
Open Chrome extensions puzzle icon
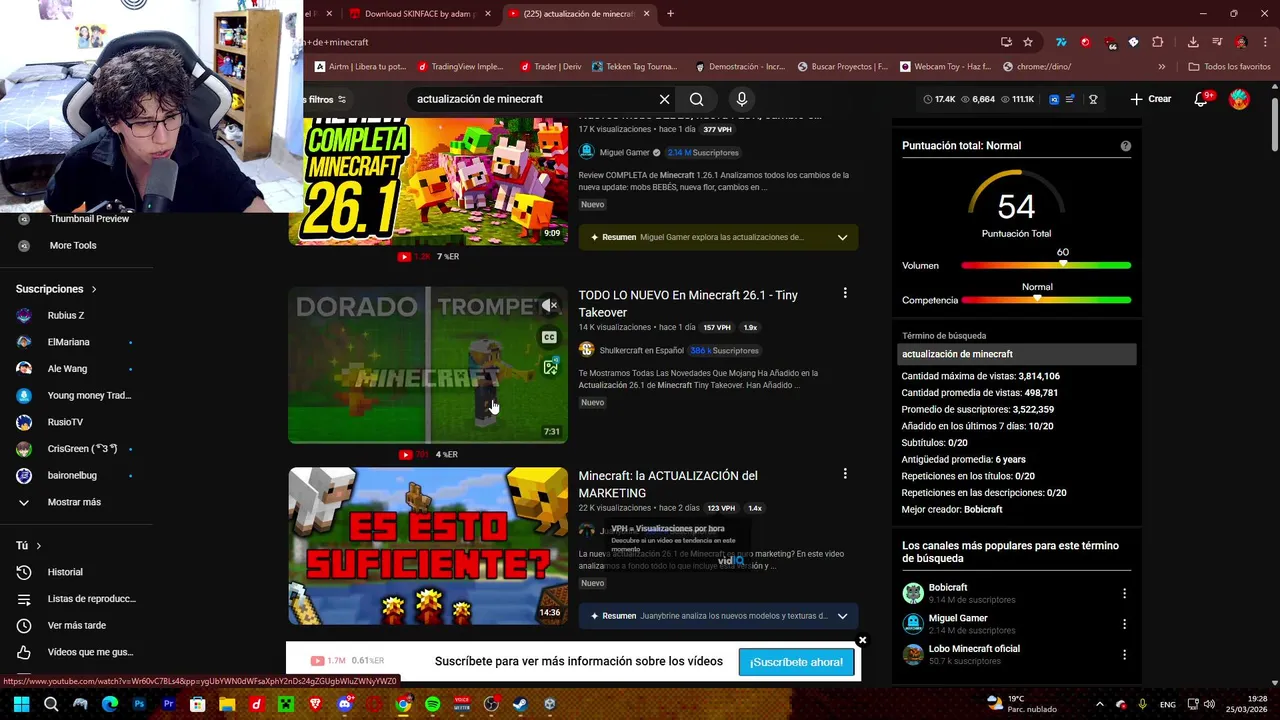tap(1158, 42)
